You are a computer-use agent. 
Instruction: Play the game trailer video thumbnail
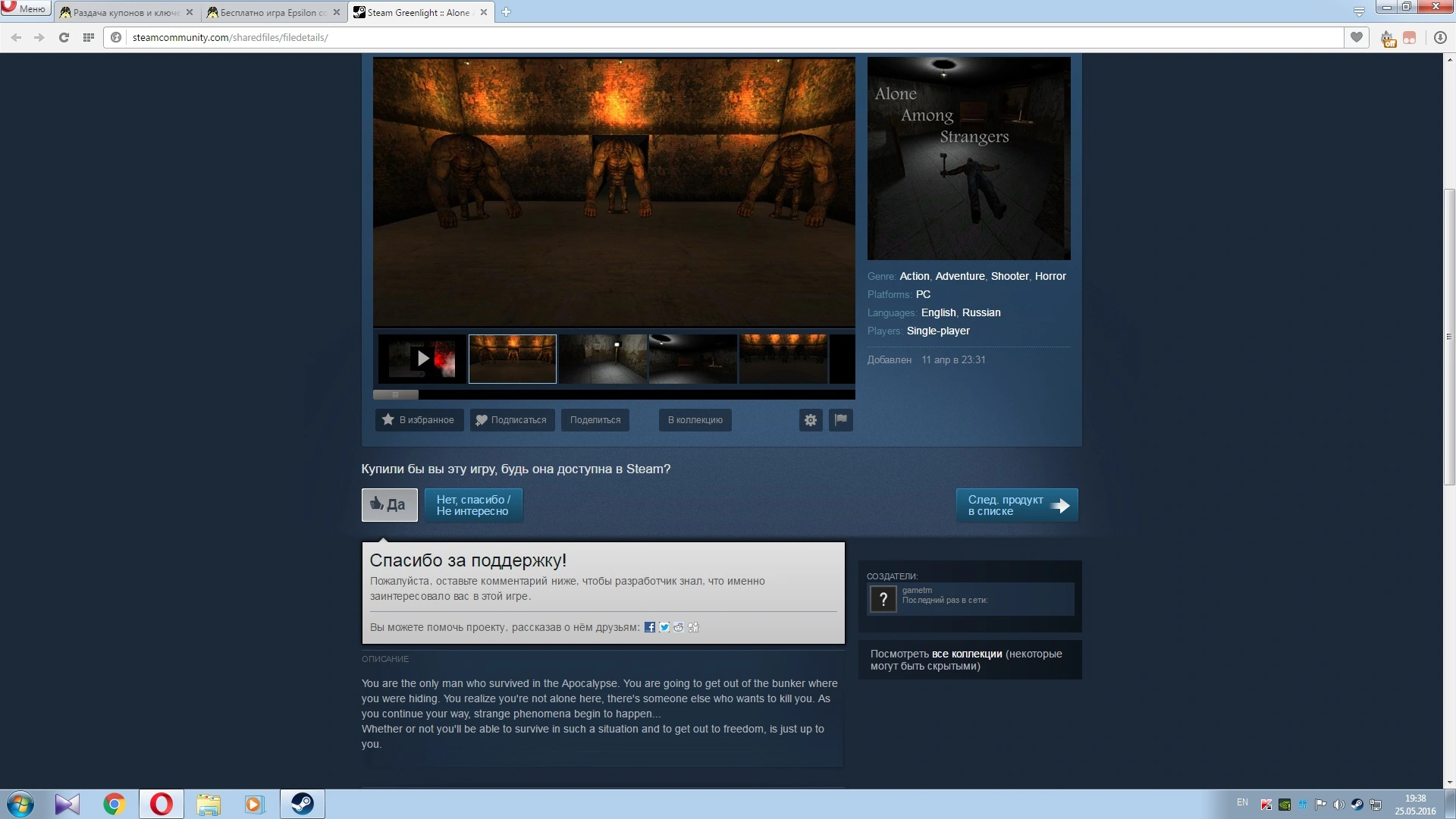point(422,359)
